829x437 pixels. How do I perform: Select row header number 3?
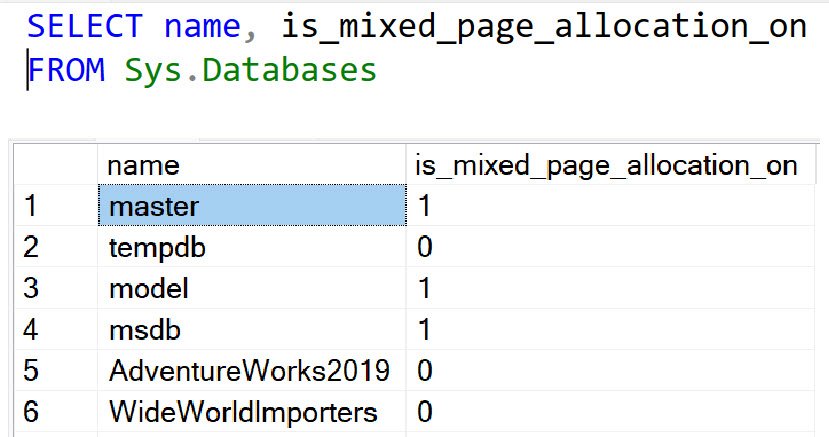[56, 288]
